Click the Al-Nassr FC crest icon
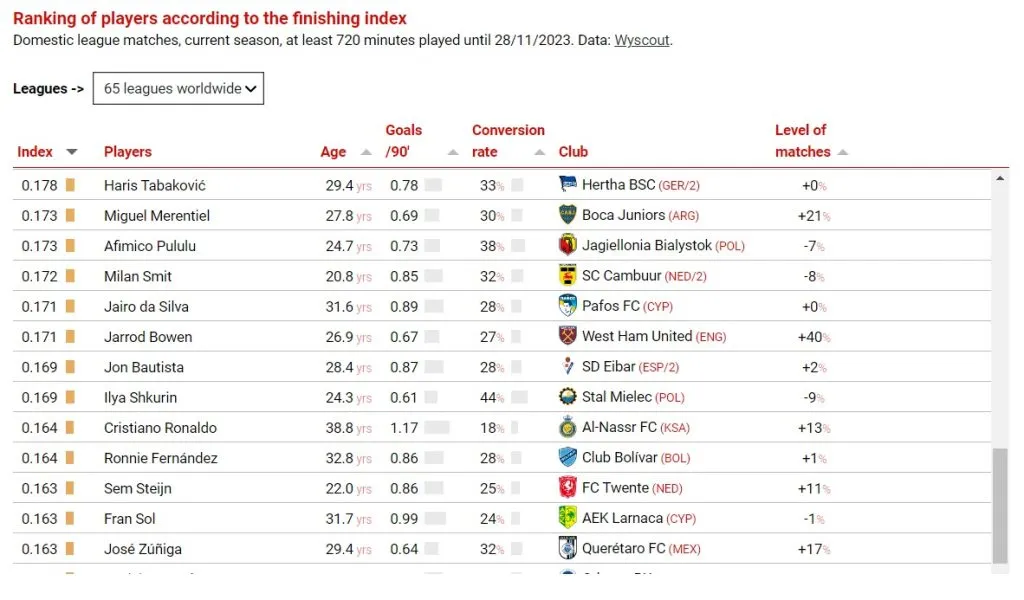 click(x=567, y=427)
